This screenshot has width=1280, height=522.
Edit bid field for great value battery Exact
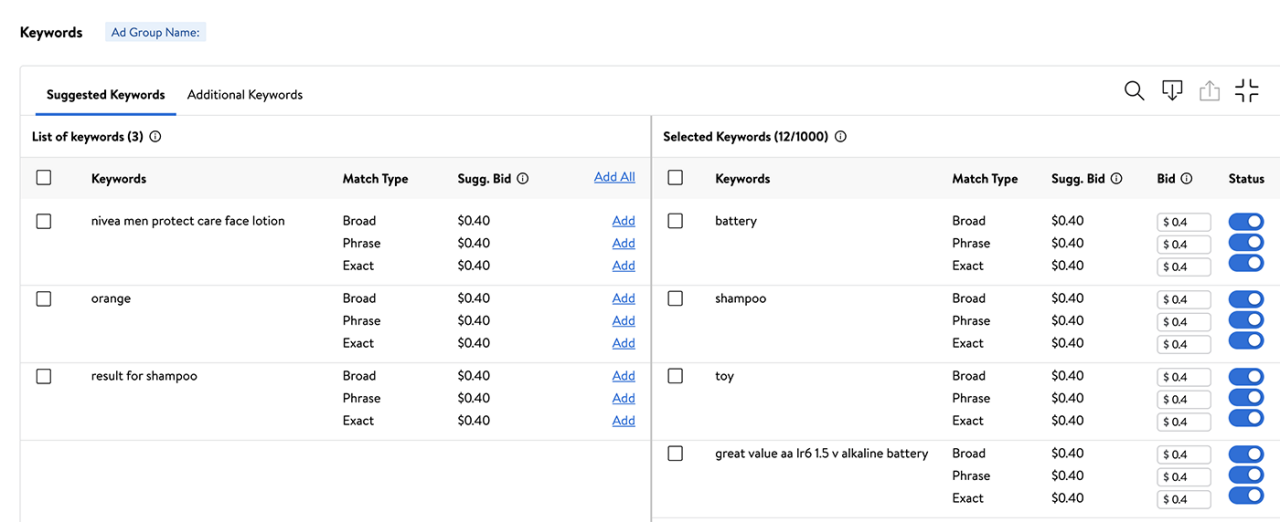[1184, 499]
